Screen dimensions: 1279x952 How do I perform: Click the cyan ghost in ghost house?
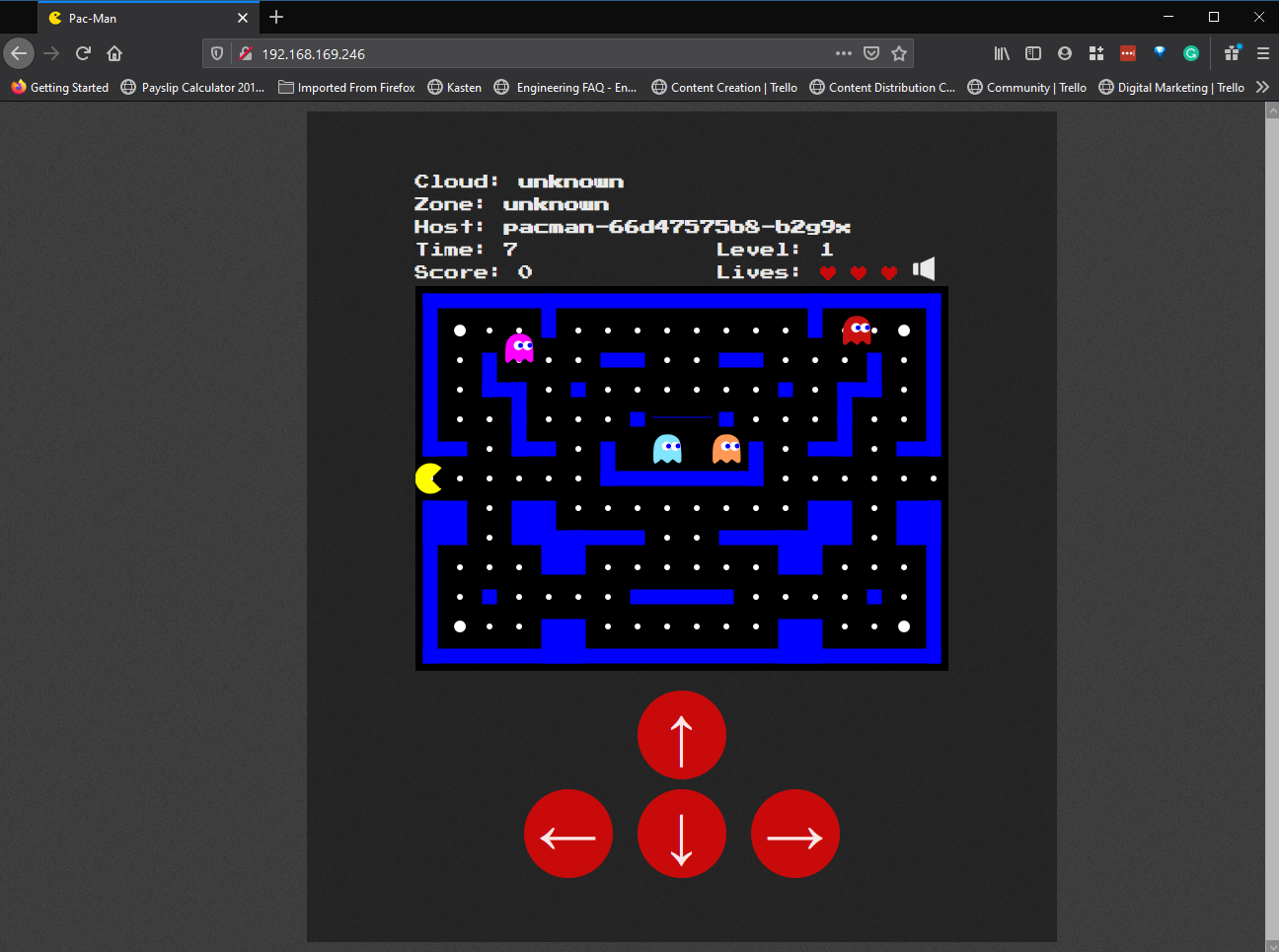(667, 449)
